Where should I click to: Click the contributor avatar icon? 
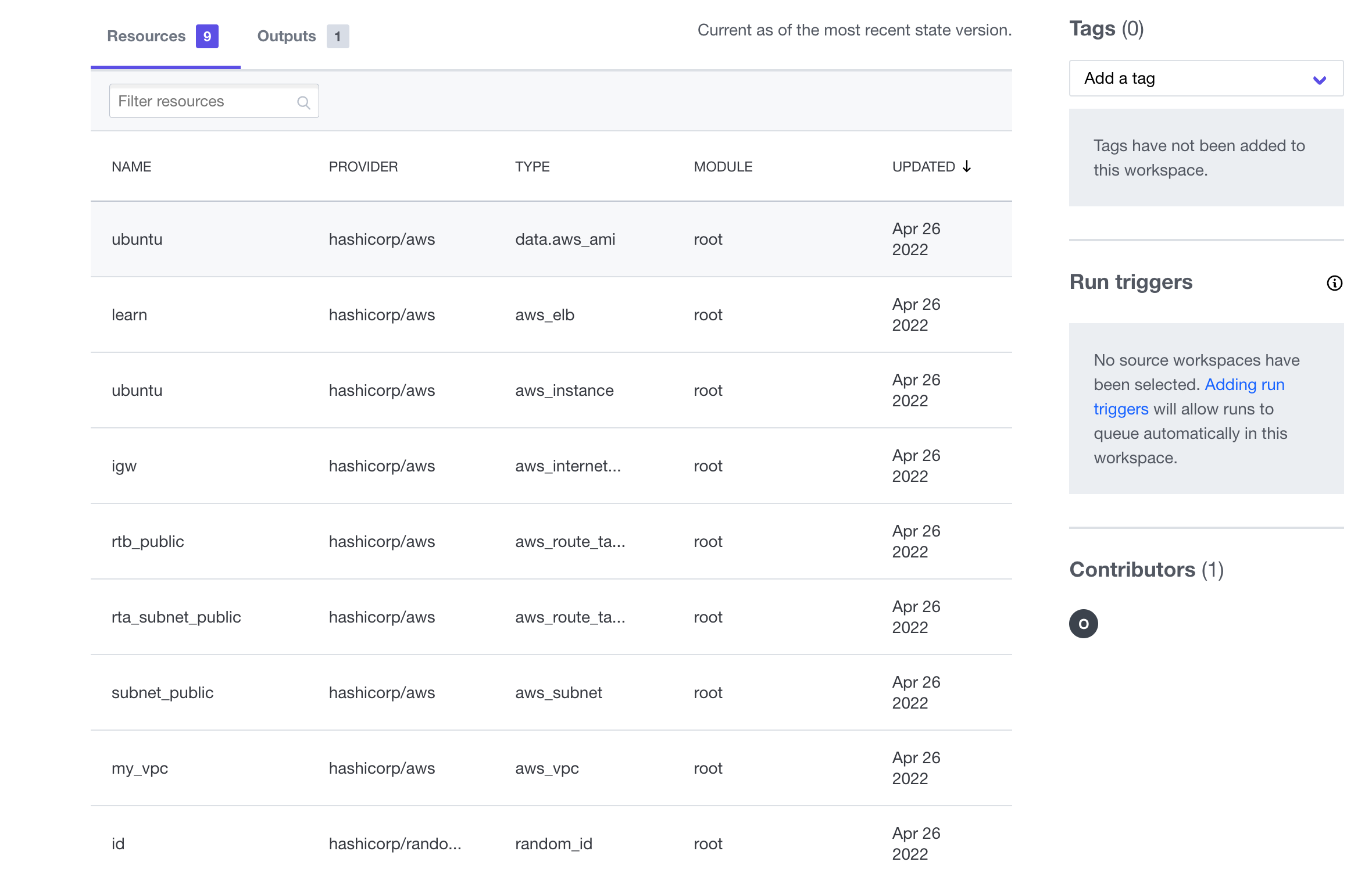tap(1083, 624)
